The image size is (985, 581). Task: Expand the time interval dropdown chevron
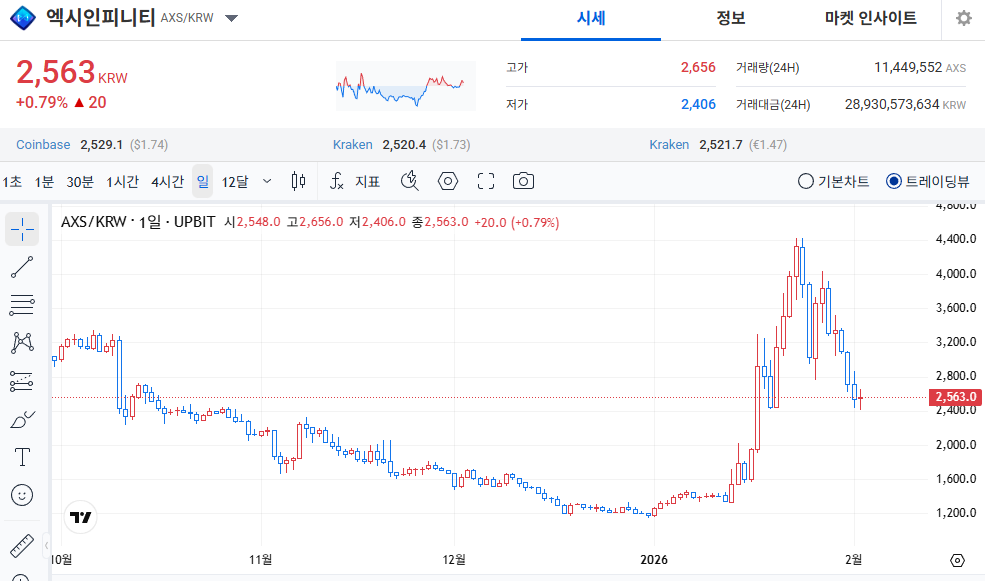266,181
